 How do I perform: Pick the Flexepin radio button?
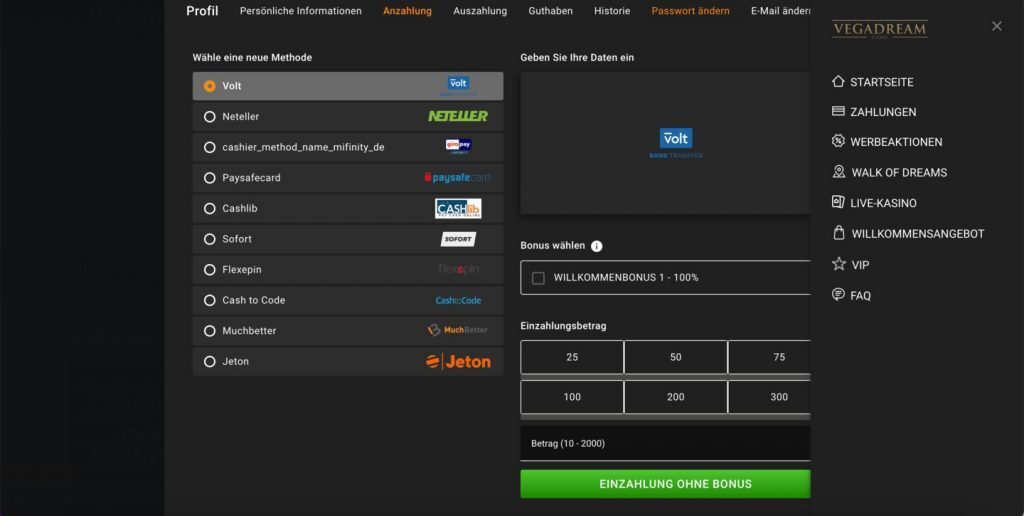click(210, 270)
